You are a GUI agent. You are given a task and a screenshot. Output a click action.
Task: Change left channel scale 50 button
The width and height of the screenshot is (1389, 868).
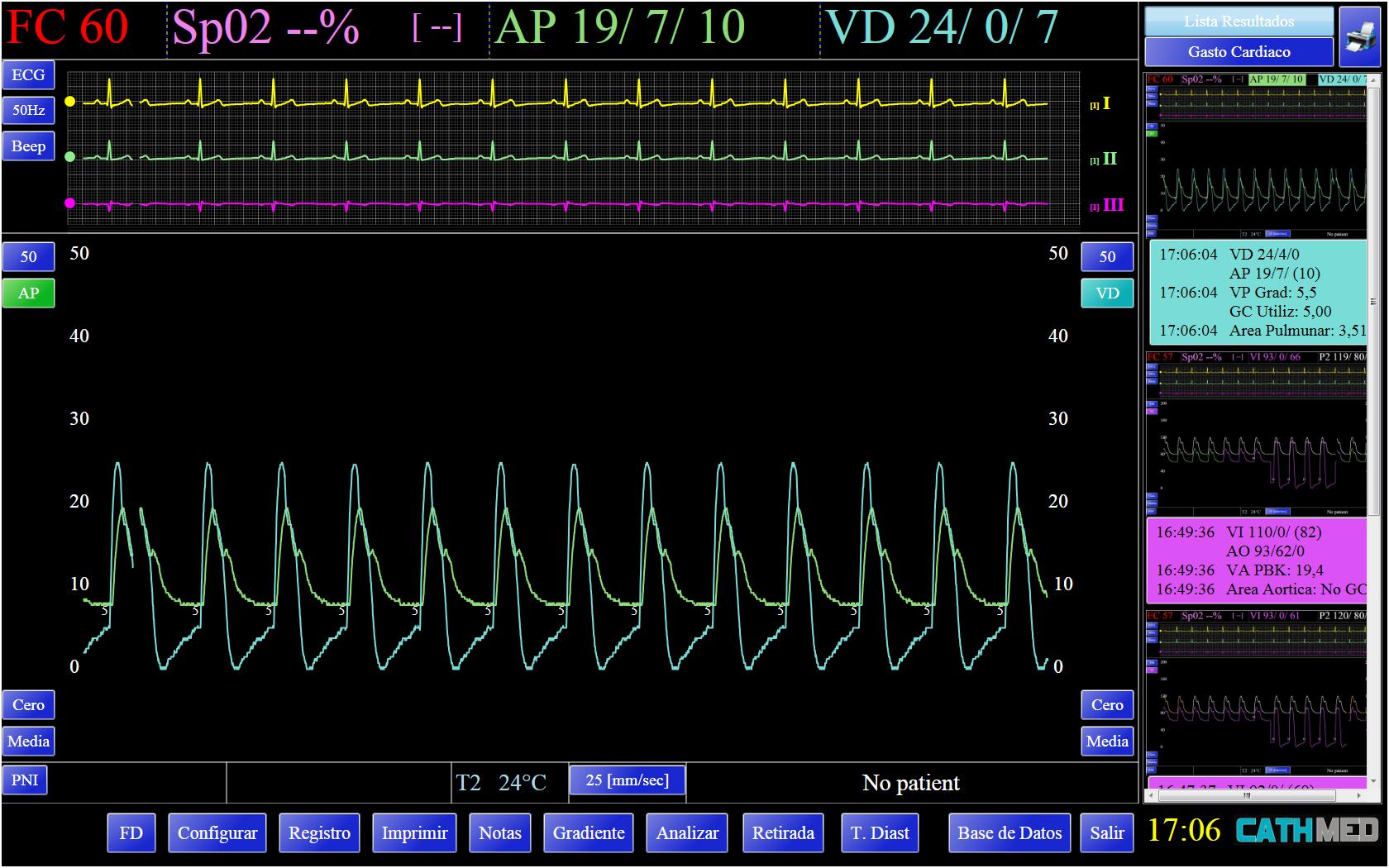(28, 257)
